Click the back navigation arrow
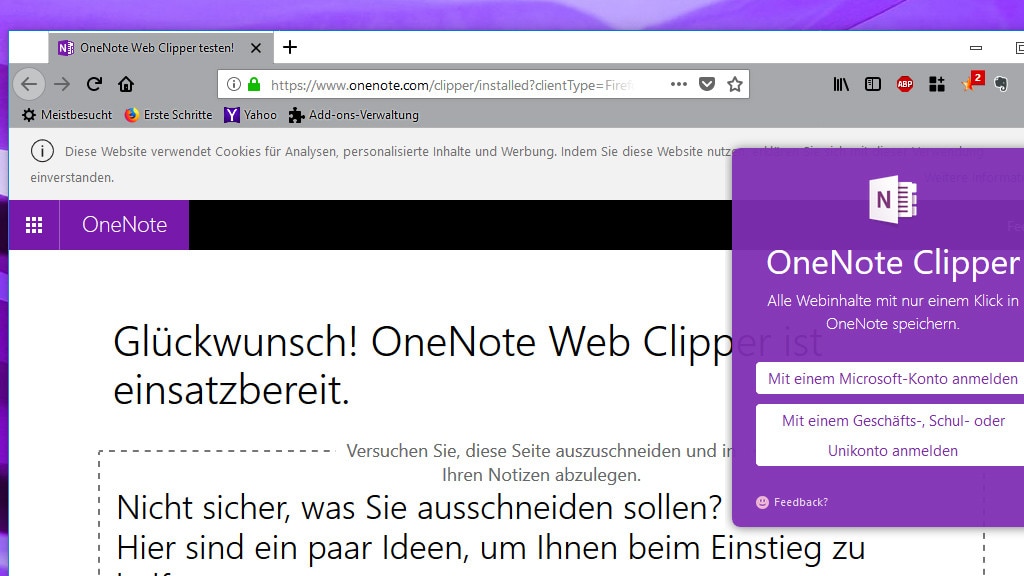Viewport: 1024px width, 576px height. pyautogui.click(x=29, y=85)
